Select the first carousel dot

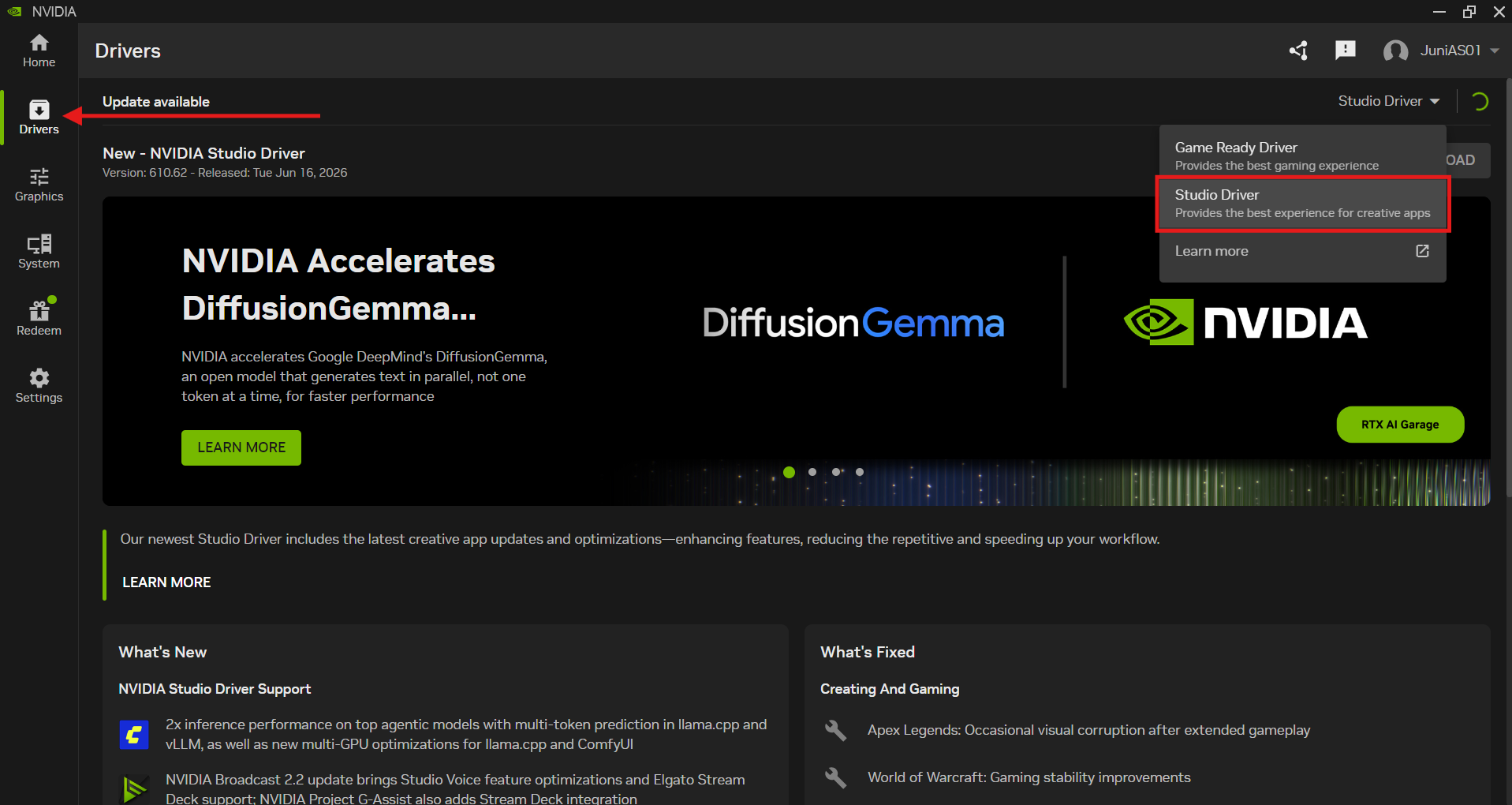[789, 472]
